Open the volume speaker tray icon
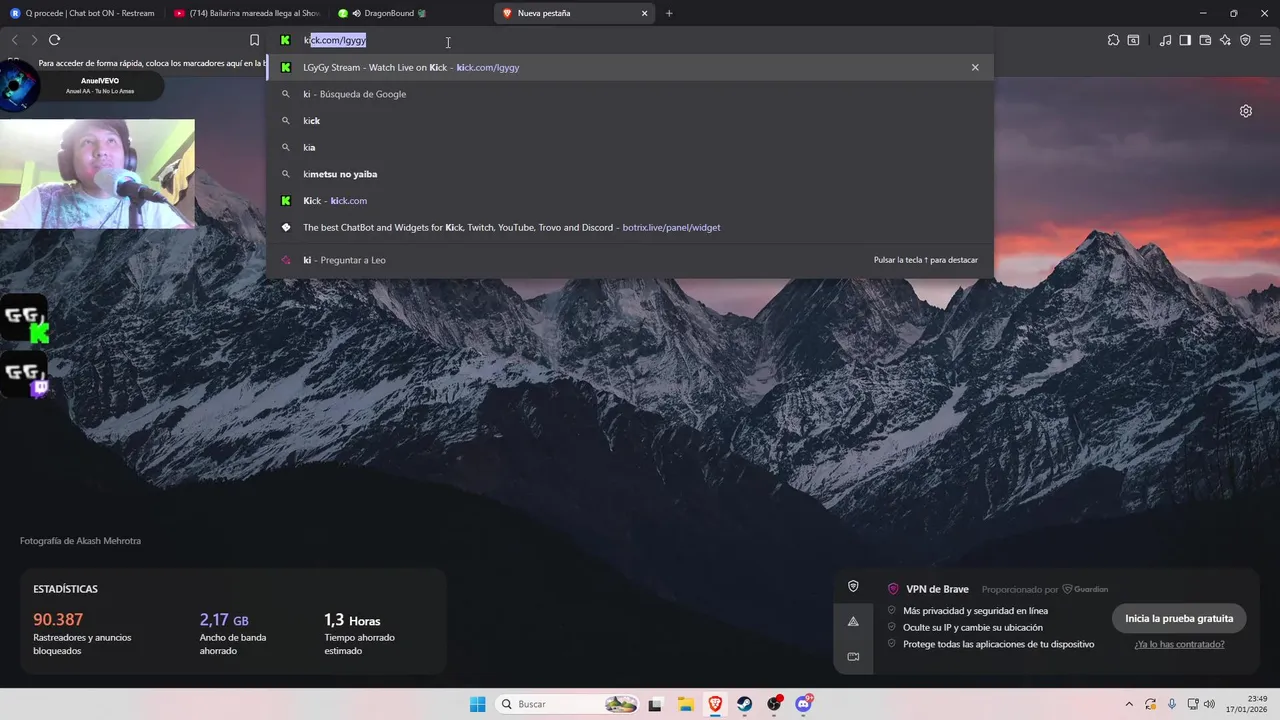 tap(1208, 704)
